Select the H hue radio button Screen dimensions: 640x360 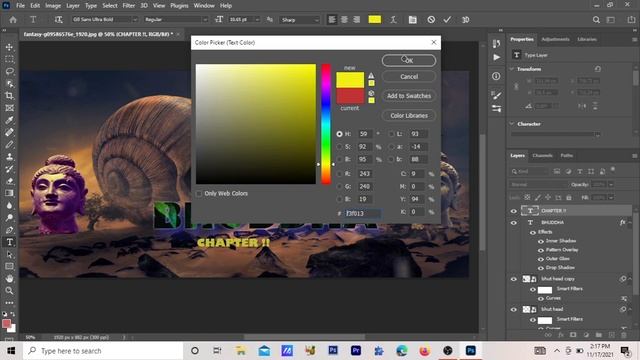(x=339, y=134)
